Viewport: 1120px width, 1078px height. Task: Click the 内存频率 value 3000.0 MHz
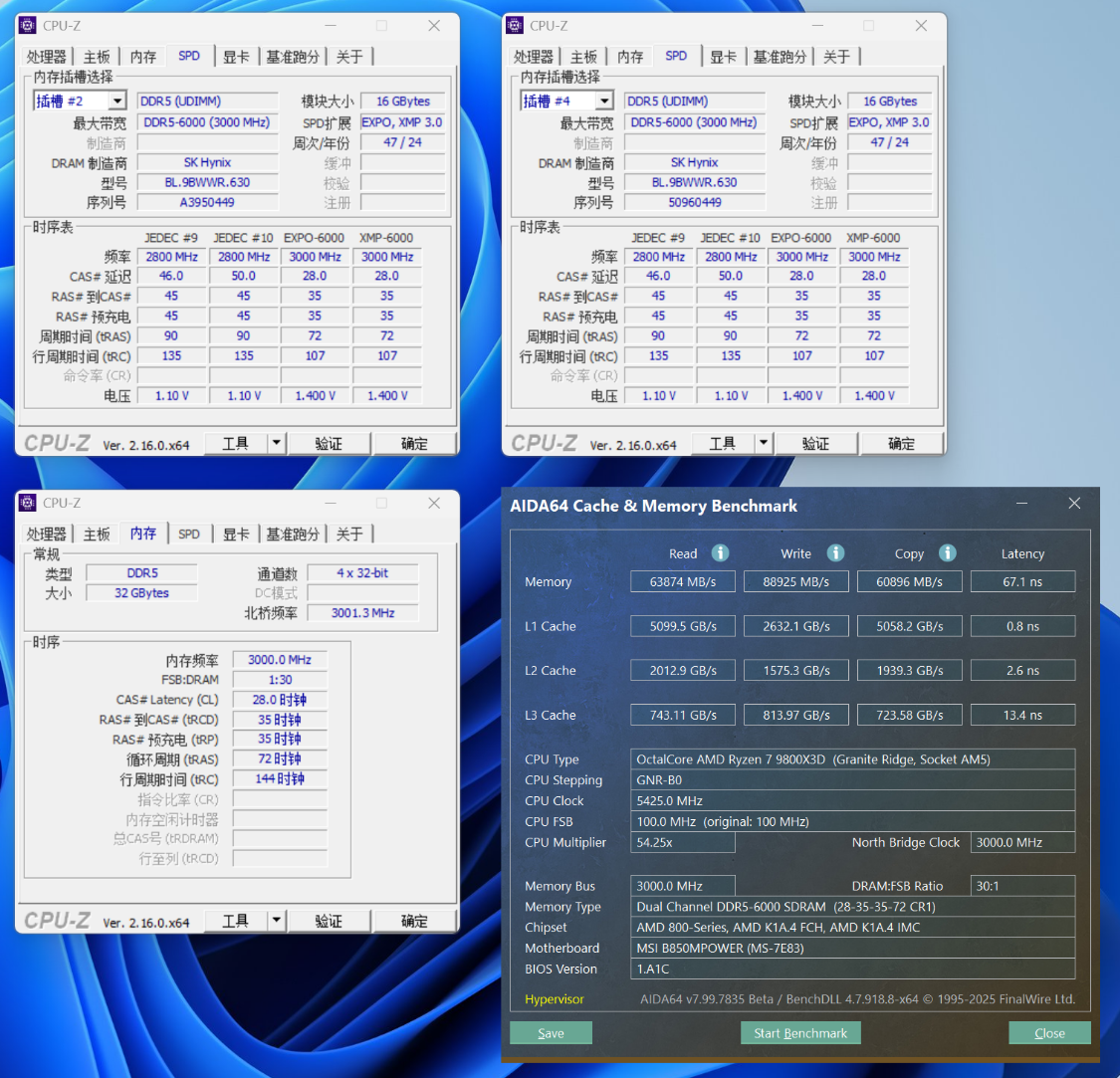[x=280, y=659]
